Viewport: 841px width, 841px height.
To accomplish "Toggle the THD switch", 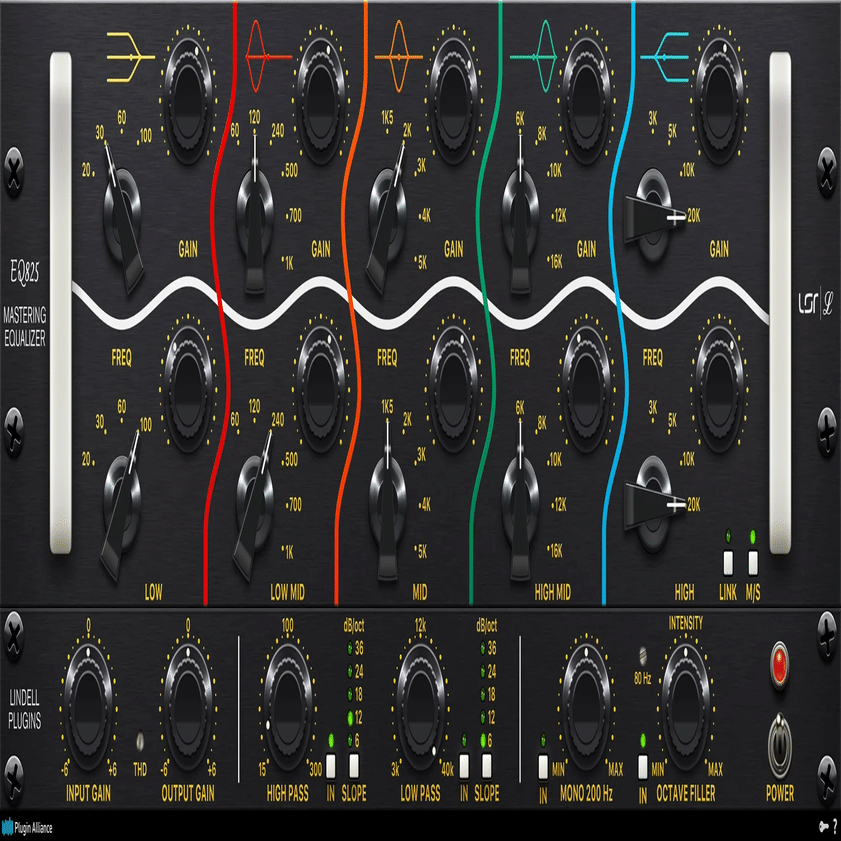I will point(140,741).
